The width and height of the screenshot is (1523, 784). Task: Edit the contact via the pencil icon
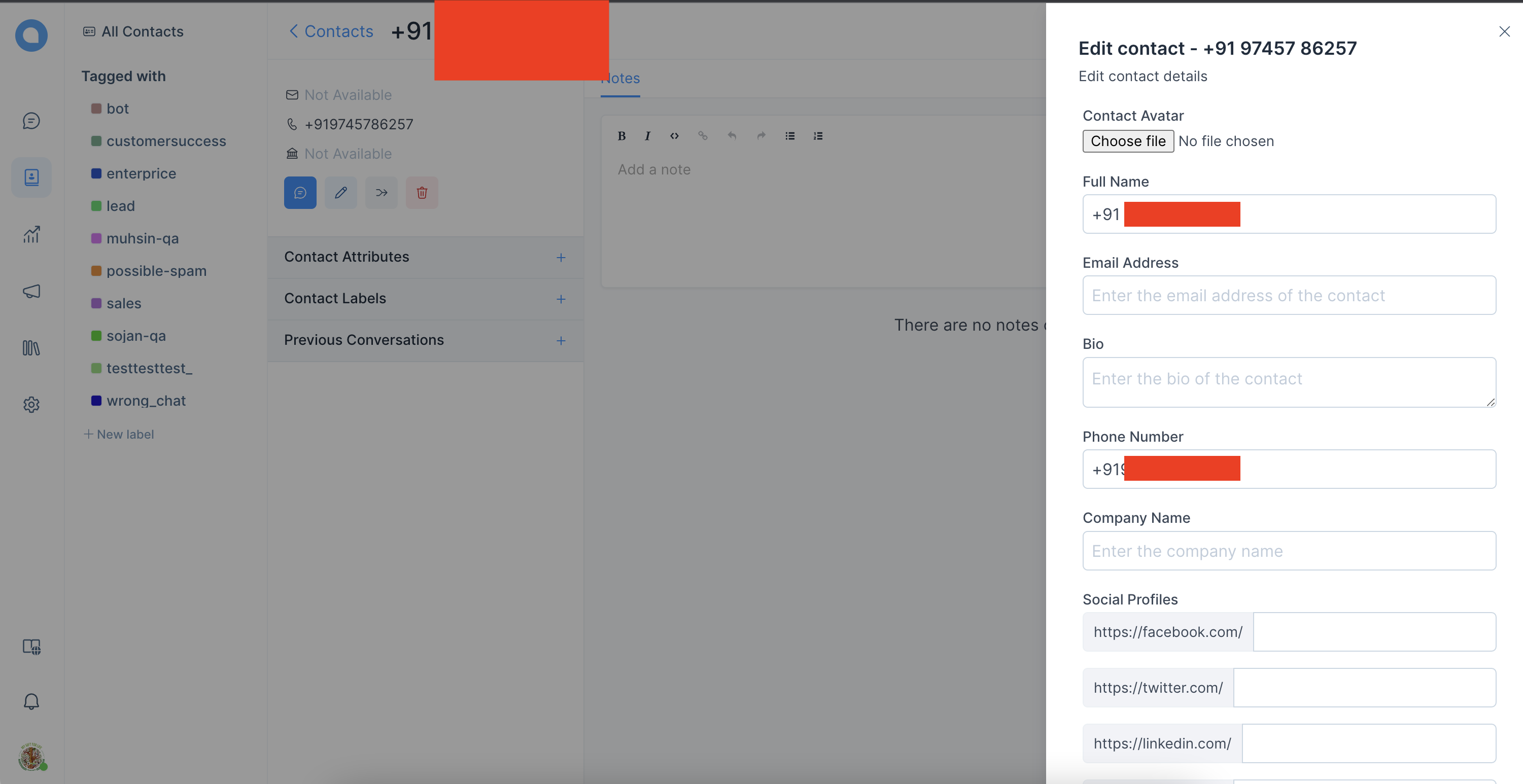tap(340, 193)
